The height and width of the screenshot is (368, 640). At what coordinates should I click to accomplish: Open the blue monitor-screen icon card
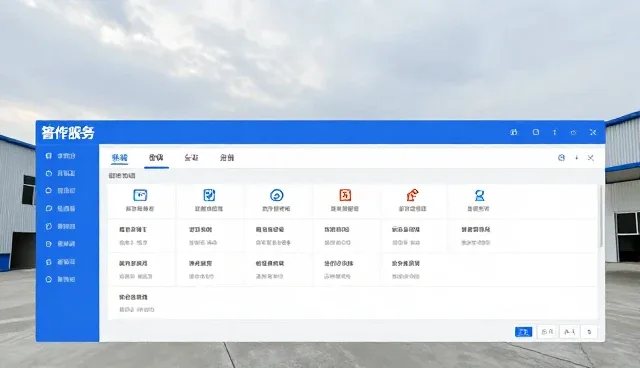coord(141,201)
